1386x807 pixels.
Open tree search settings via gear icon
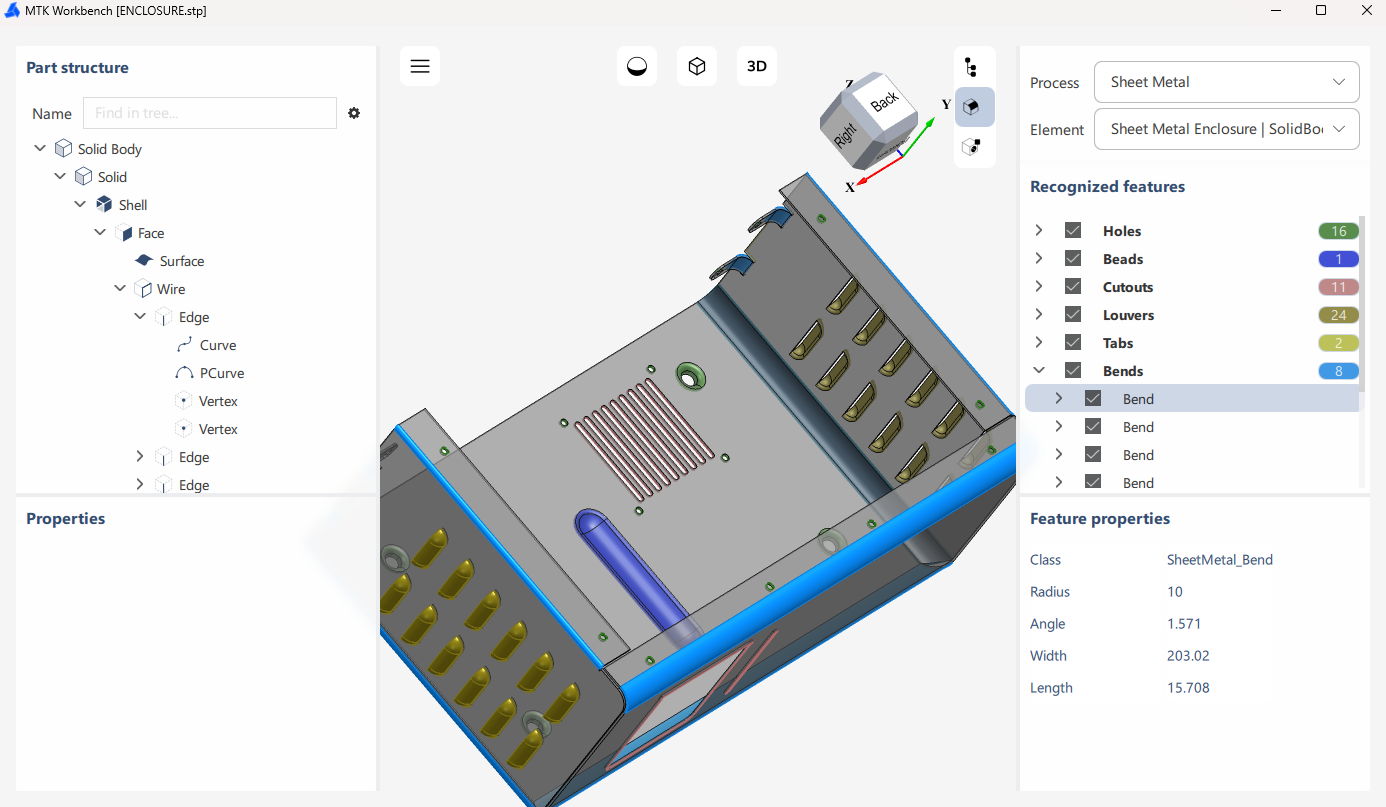[354, 113]
